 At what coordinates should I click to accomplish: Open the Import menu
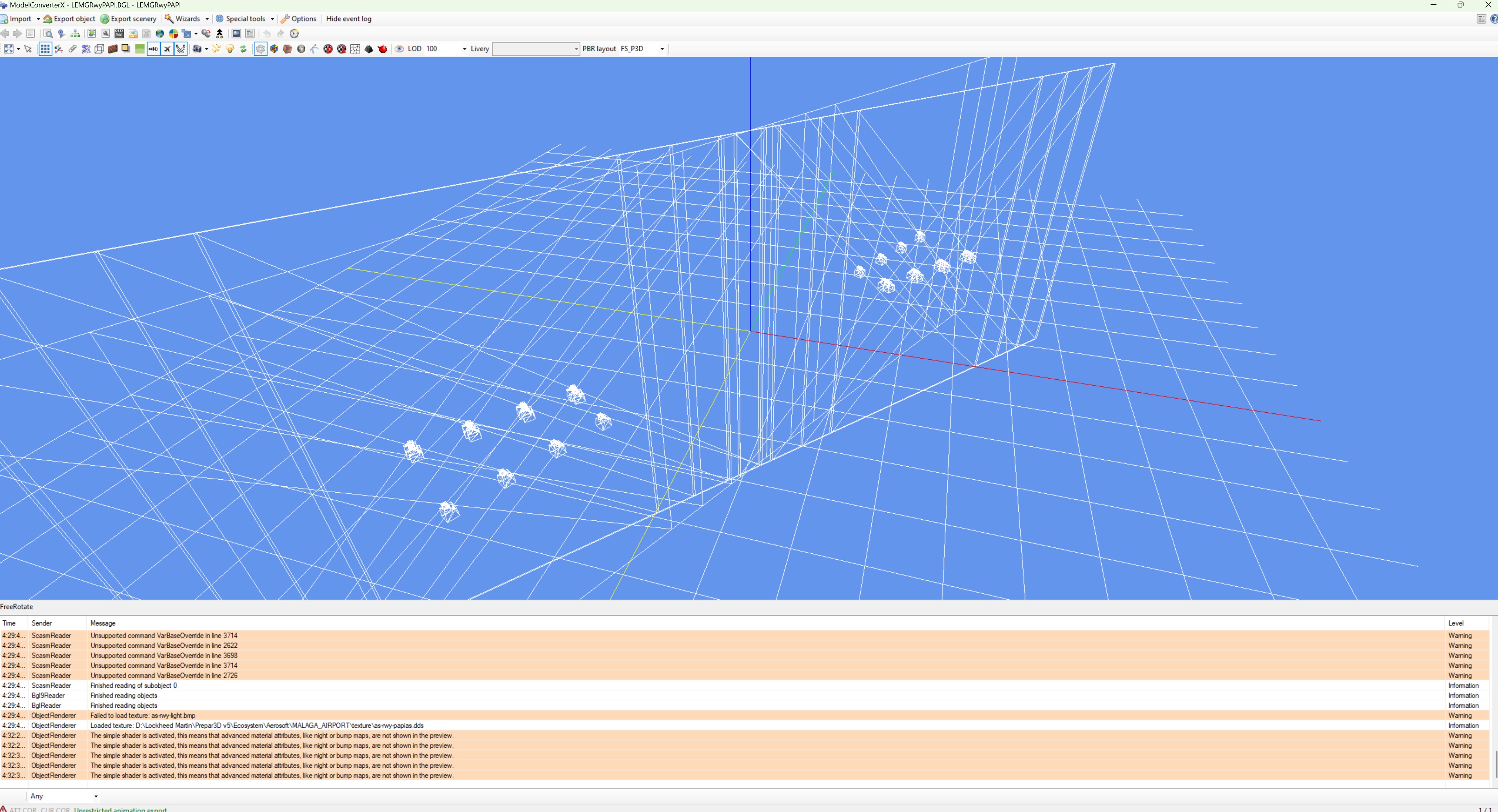tap(16, 18)
